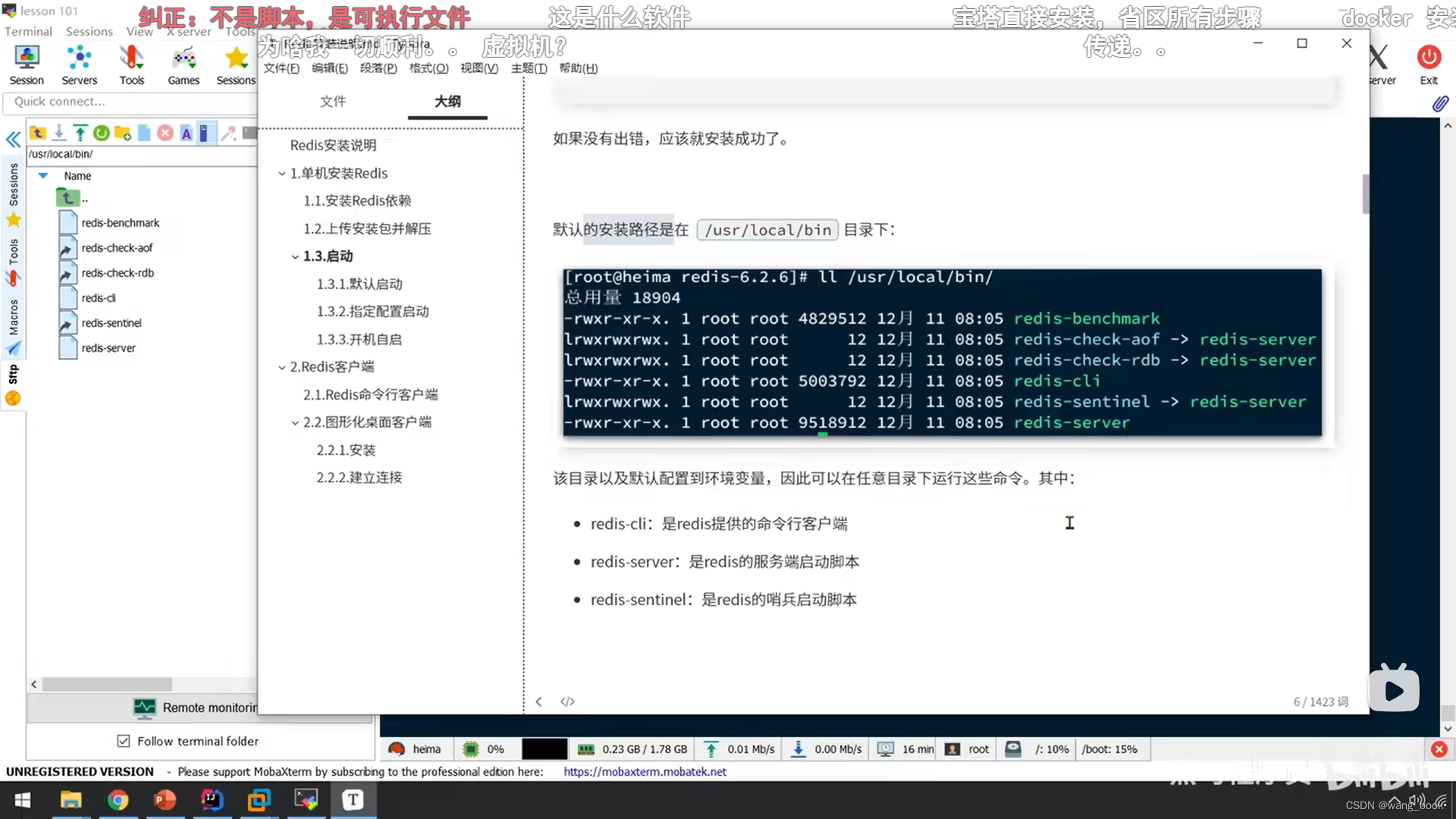The width and height of the screenshot is (1456, 819).
Task: Open the mobaxterm.mobatek.net link
Action: [645, 771]
